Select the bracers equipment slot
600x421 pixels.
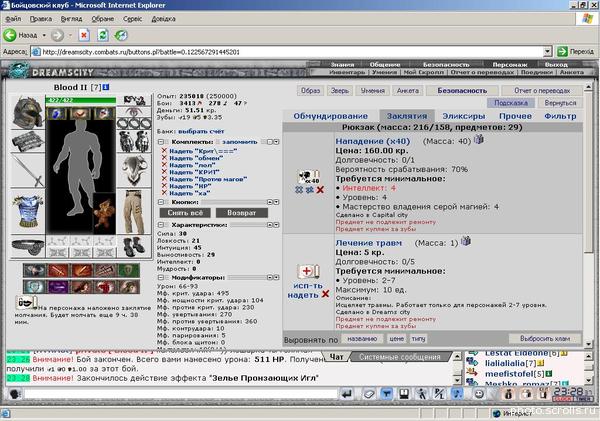pos(28,141)
